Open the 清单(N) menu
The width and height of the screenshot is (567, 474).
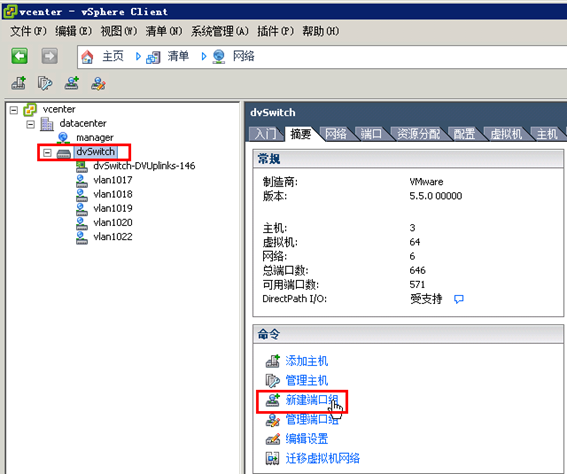tap(164, 31)
